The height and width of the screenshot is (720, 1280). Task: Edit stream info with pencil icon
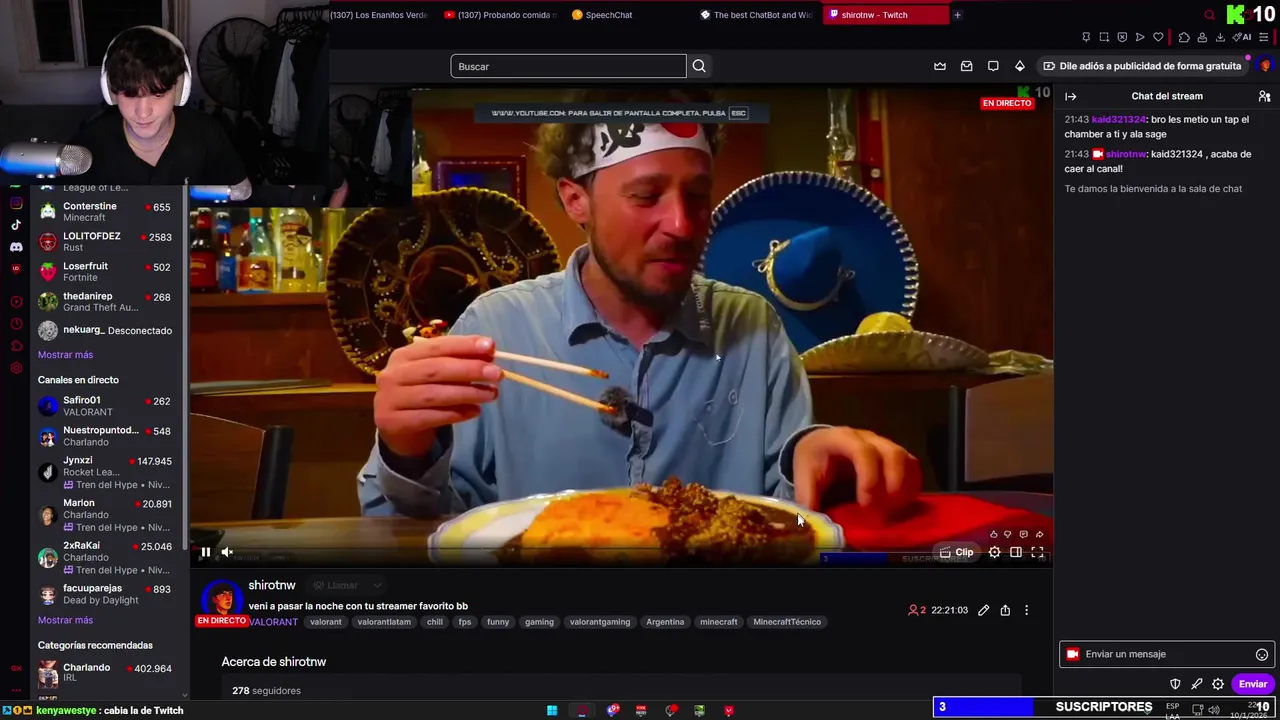pyautogui.click(x=984, y=610)
